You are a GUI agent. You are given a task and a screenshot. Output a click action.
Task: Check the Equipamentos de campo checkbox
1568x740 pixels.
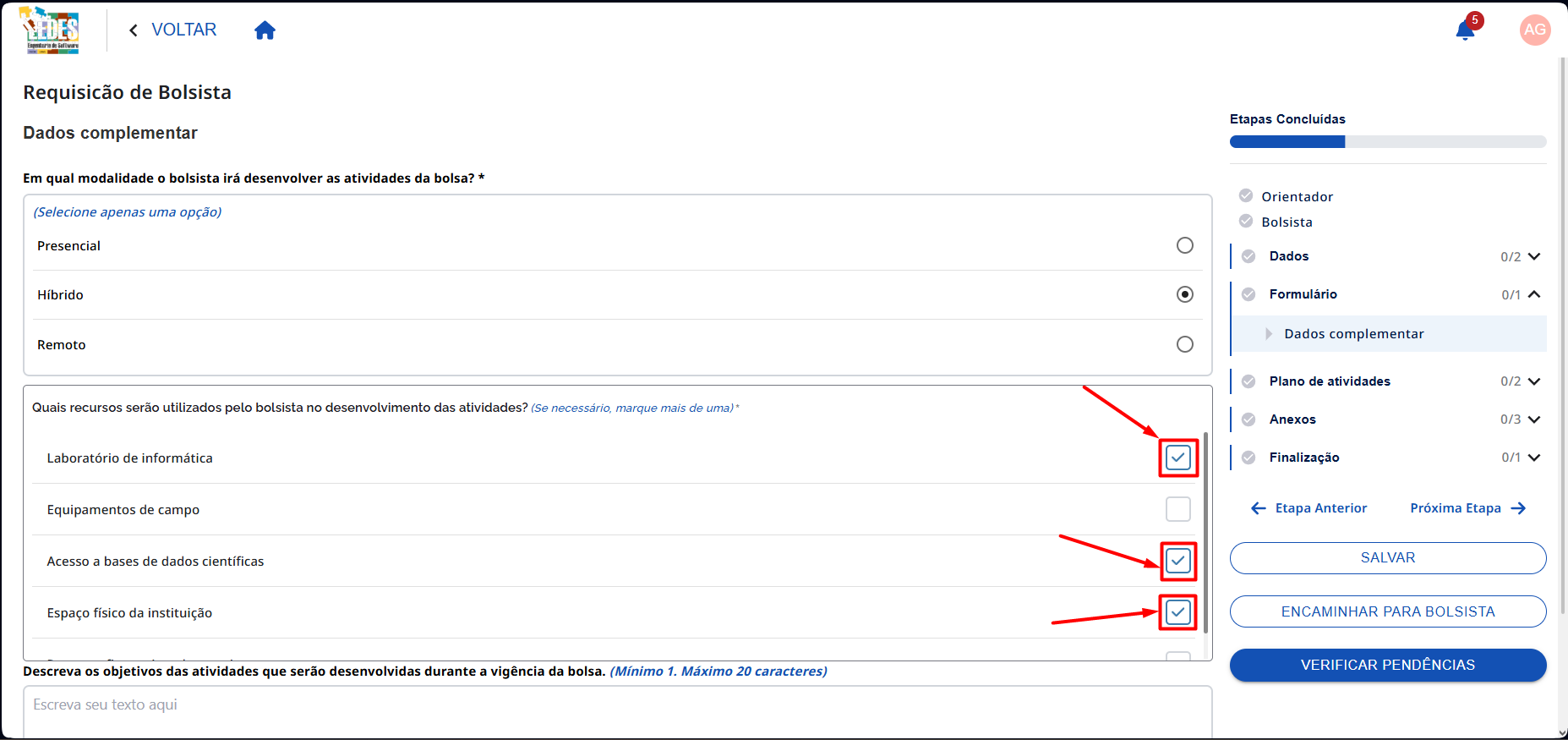(x=1178, y=509)
